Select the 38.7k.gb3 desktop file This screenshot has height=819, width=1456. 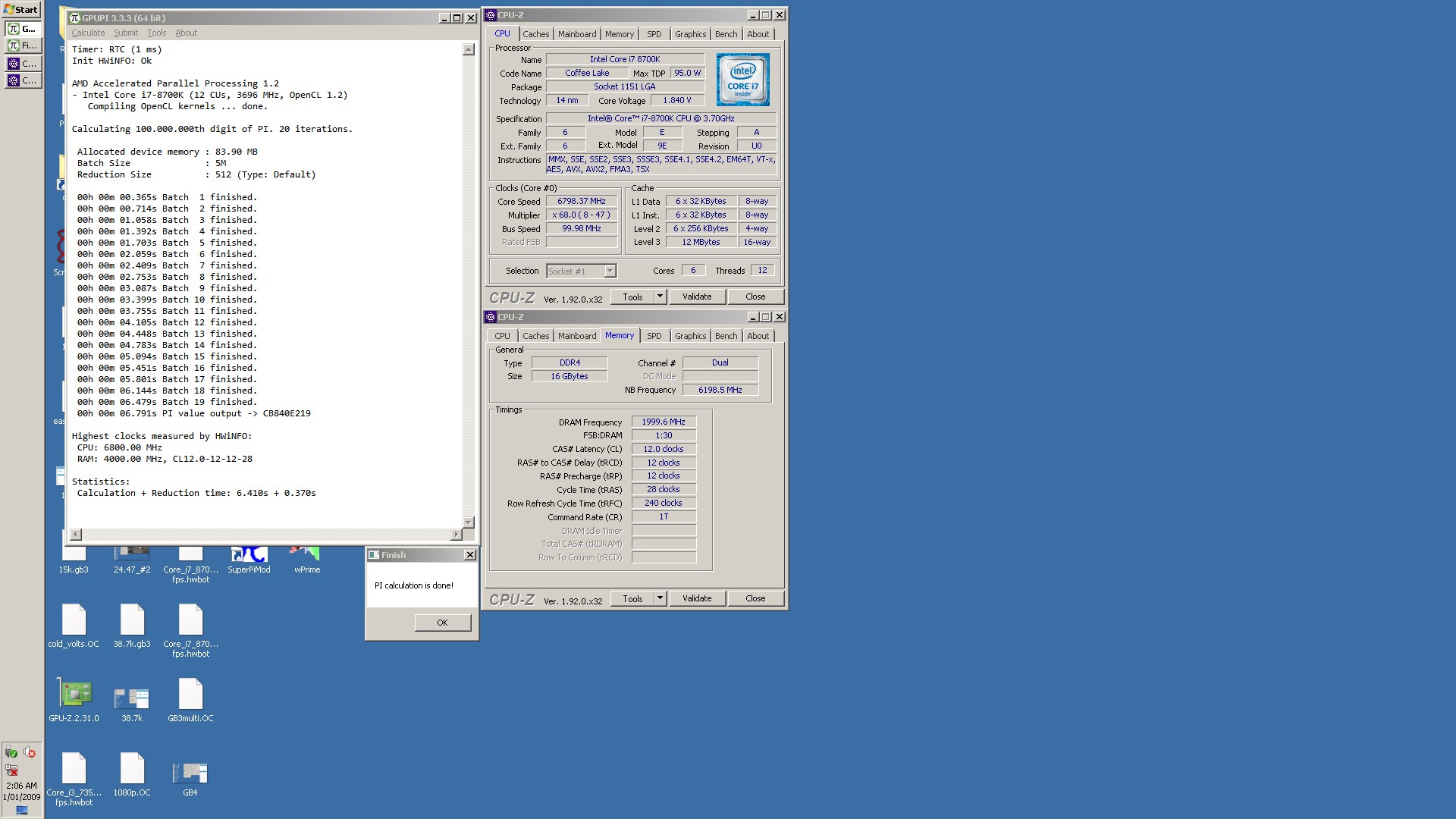132,626
